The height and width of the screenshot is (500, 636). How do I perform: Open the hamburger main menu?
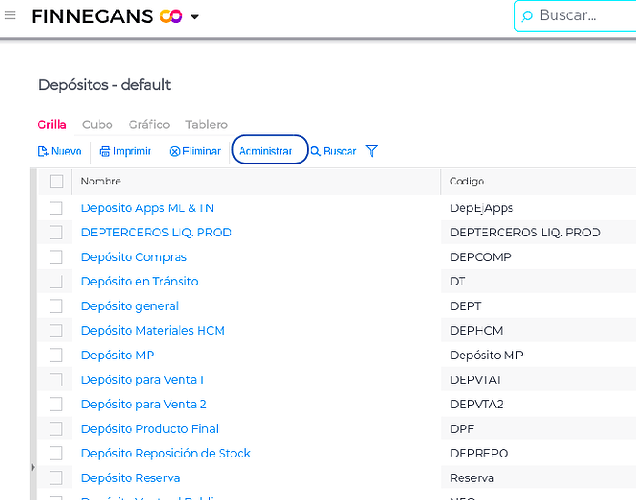point(10,16)
